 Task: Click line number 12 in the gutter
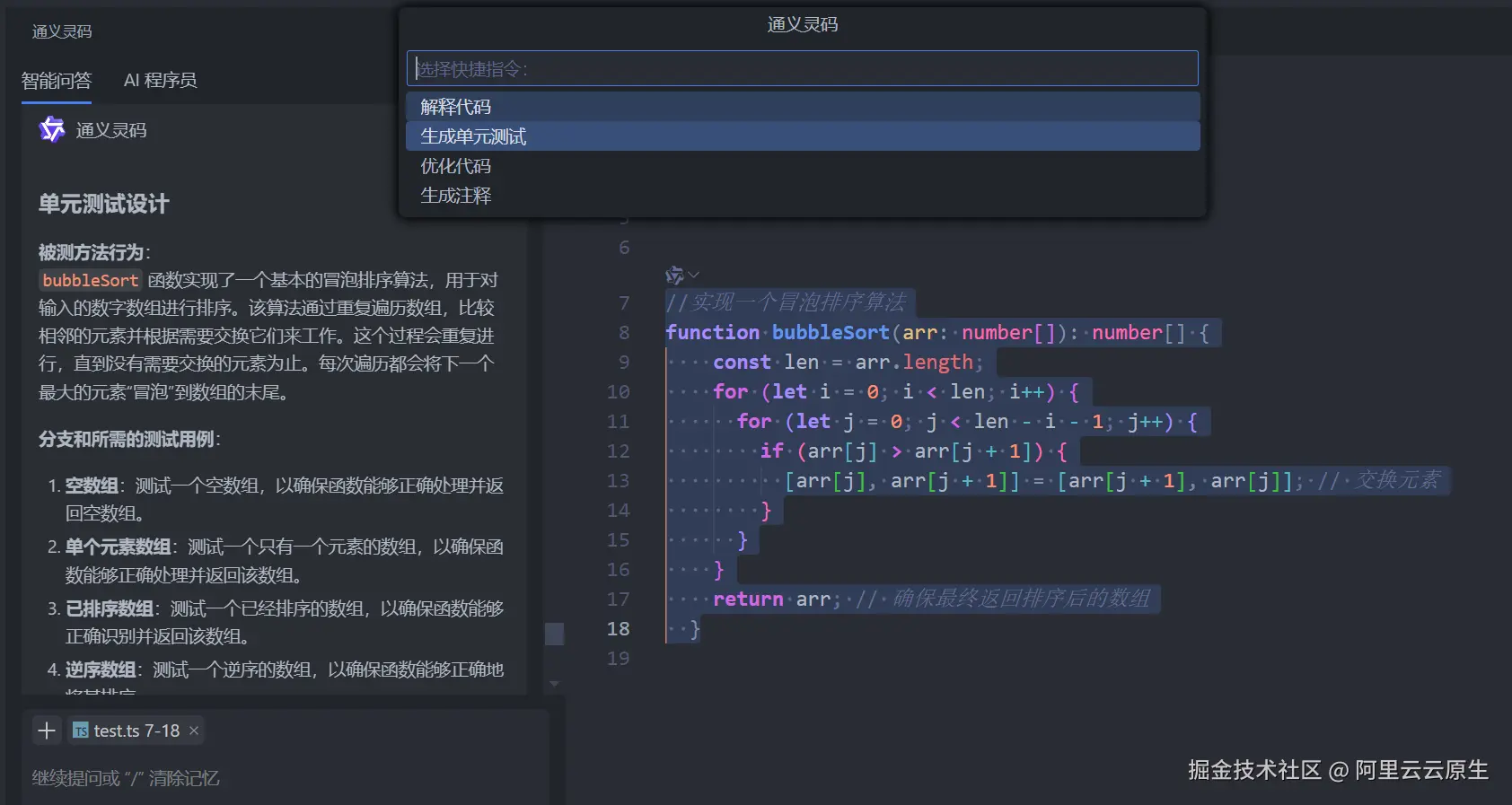pyautogui.click(x=619, y=451)
